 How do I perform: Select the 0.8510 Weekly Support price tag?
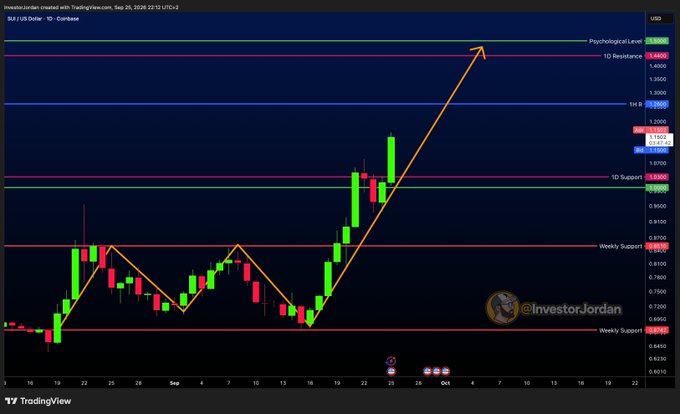(657, 246)
